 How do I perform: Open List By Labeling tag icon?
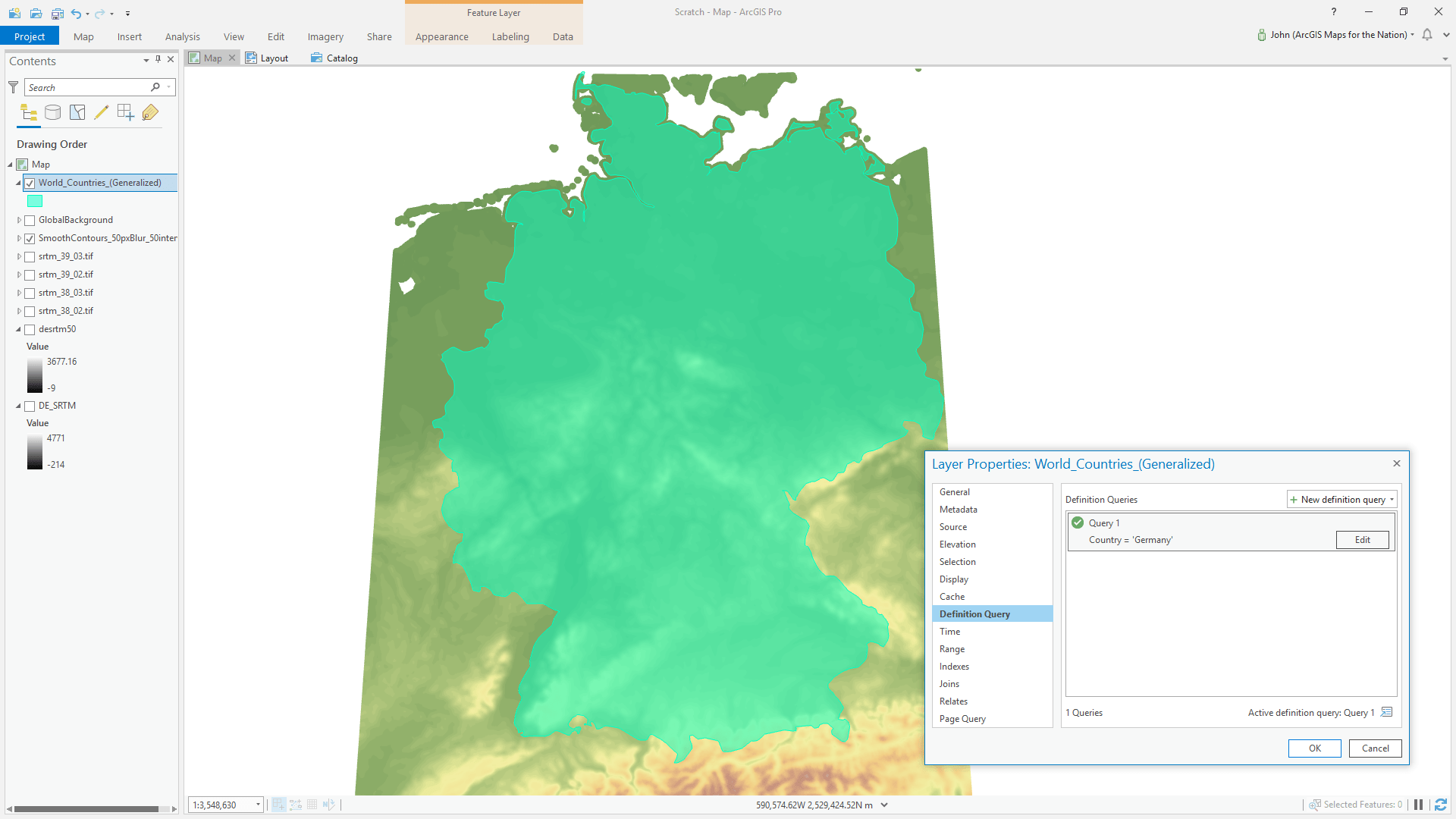click(150, 113)
